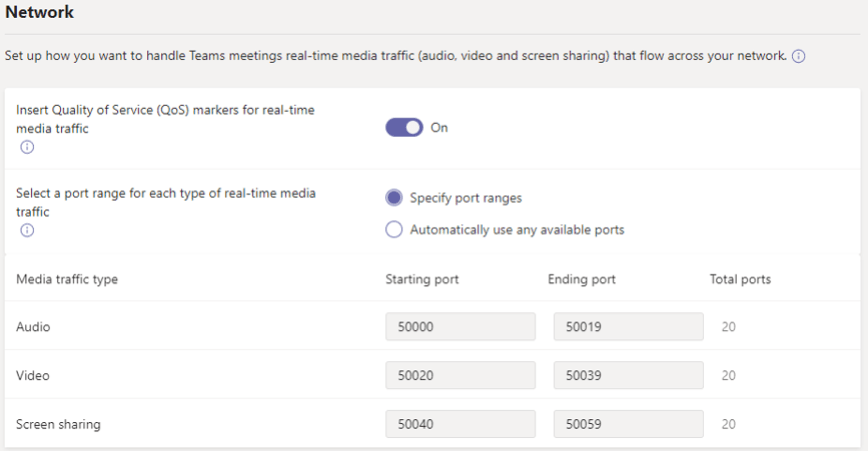Click info icon under port range label
Viewport: 868px width, 451px height.
click(x=27, y=230)
